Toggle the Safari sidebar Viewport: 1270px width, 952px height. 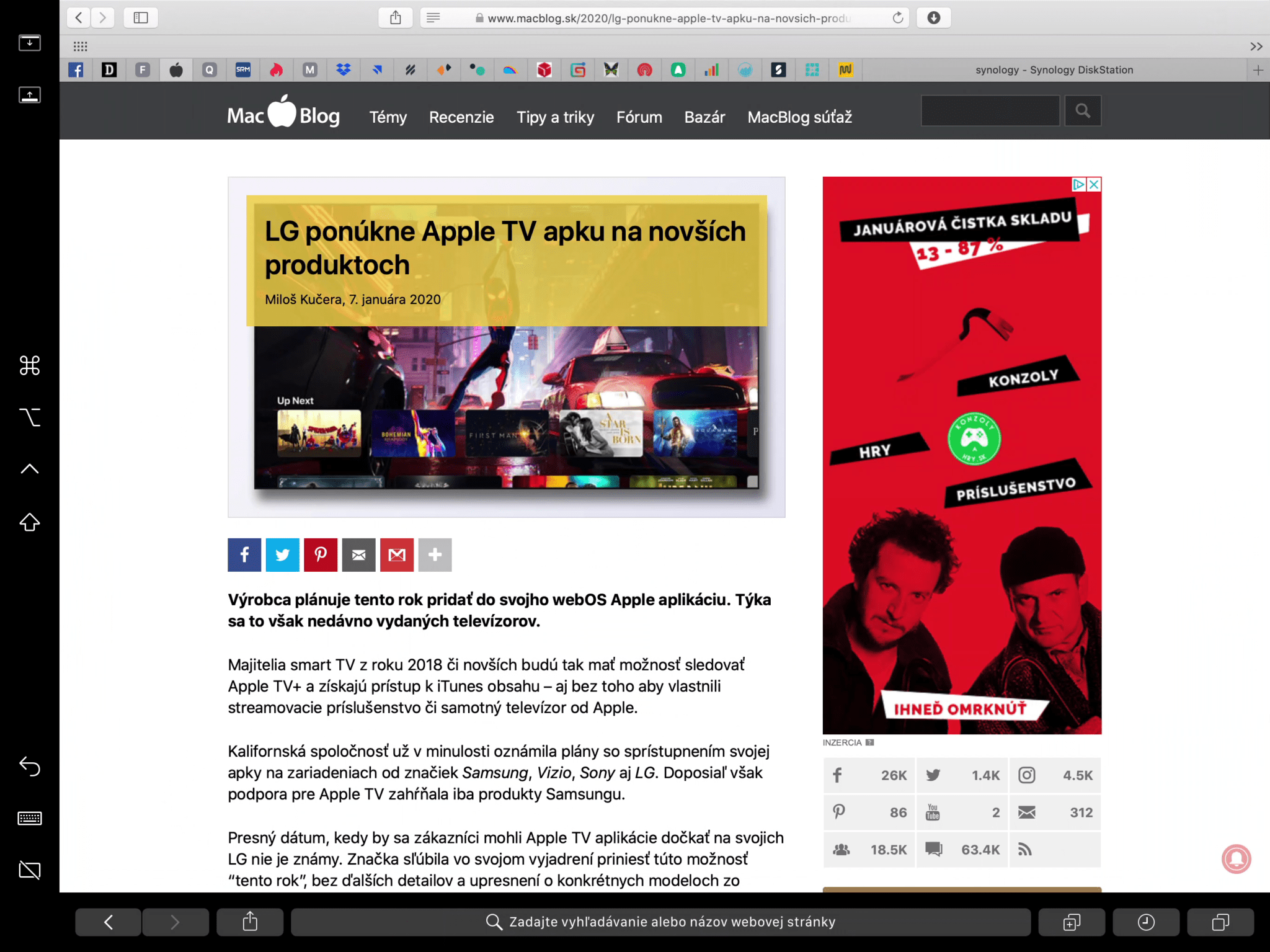(x=141, y=17)
